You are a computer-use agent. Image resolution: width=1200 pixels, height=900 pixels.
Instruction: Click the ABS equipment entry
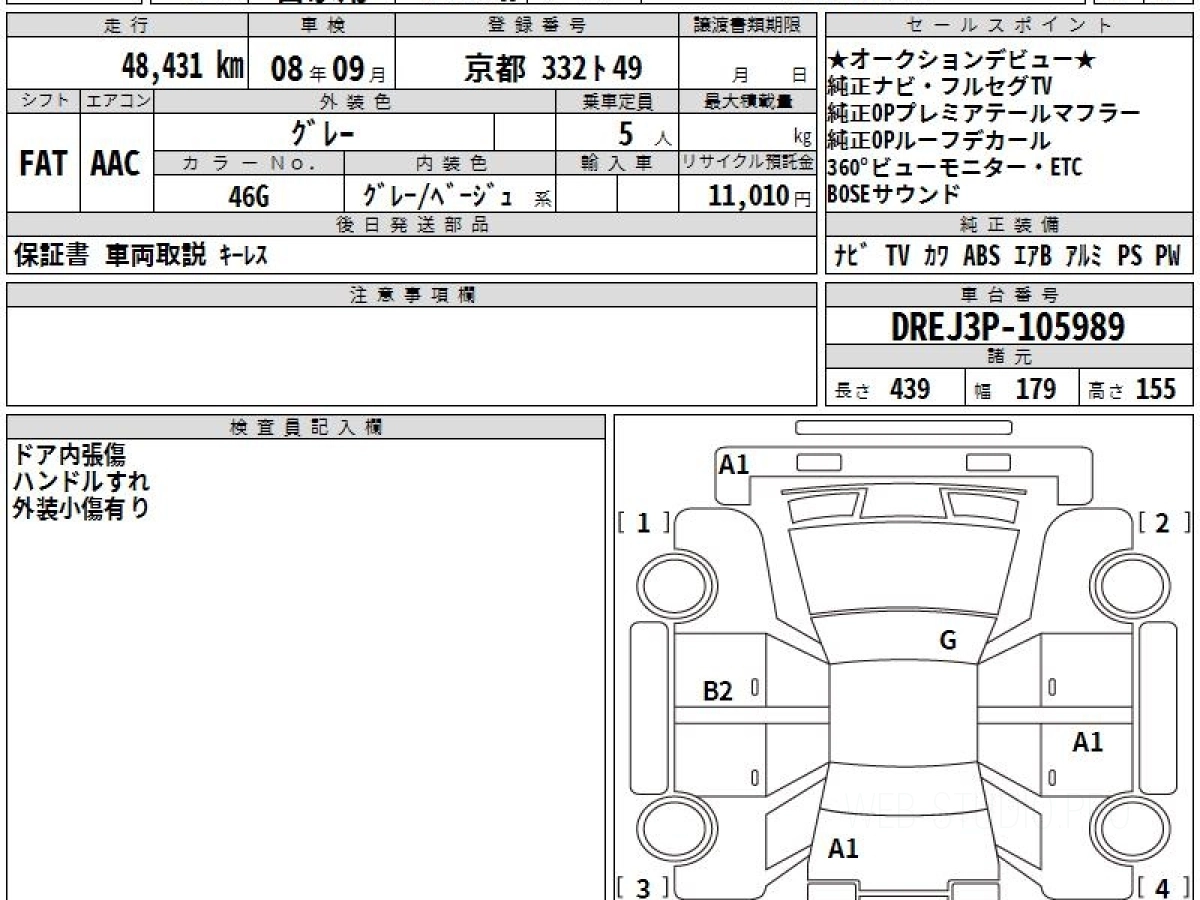[x=981, y=256]
